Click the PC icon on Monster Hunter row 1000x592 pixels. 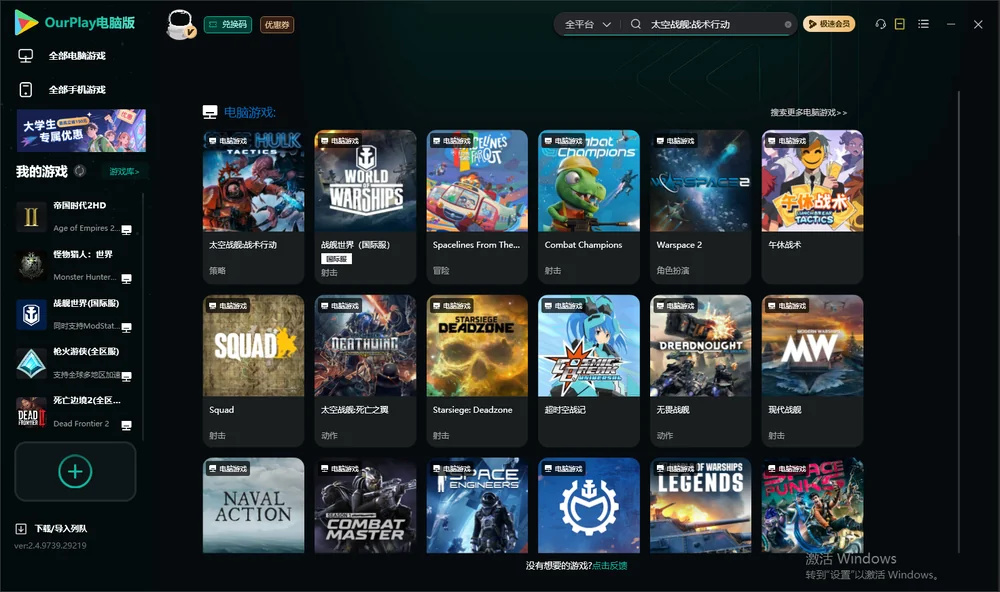pyautogui.click(x=126, y=279)
